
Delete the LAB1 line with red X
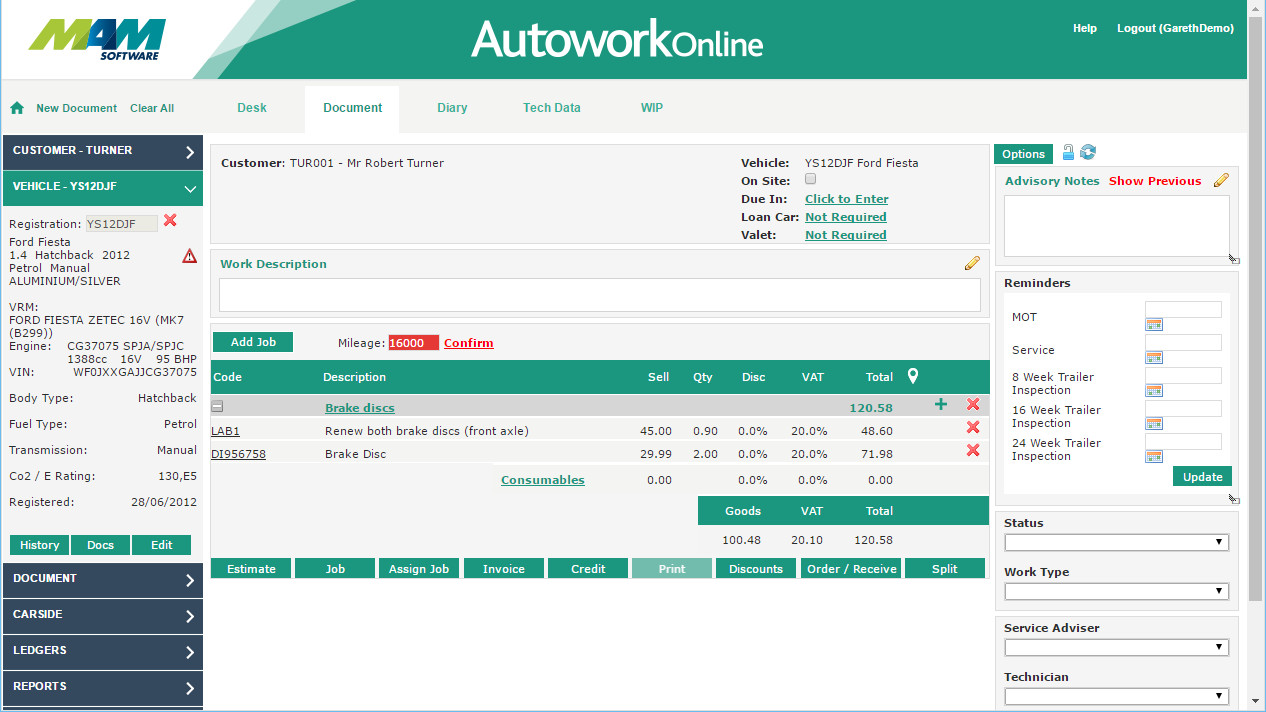point(972,428)
